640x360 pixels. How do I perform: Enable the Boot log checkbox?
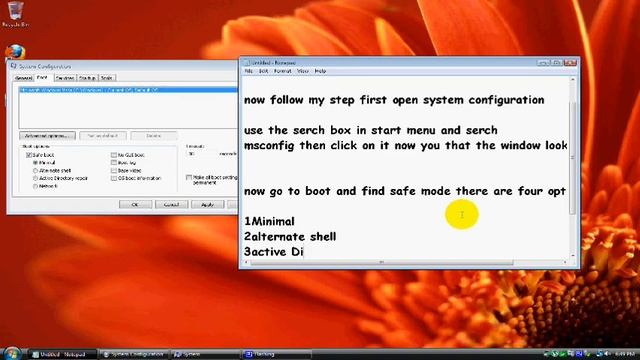(x=113, y=163)
